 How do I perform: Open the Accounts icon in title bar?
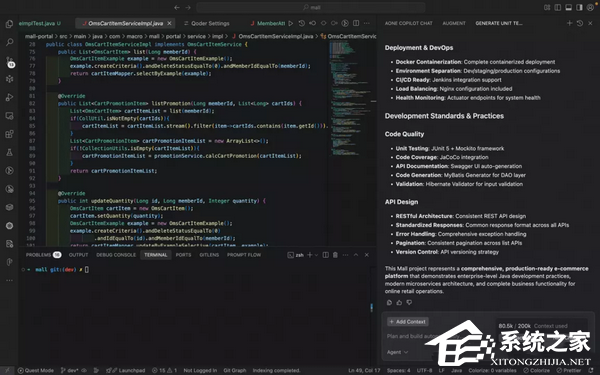[590, 7]
